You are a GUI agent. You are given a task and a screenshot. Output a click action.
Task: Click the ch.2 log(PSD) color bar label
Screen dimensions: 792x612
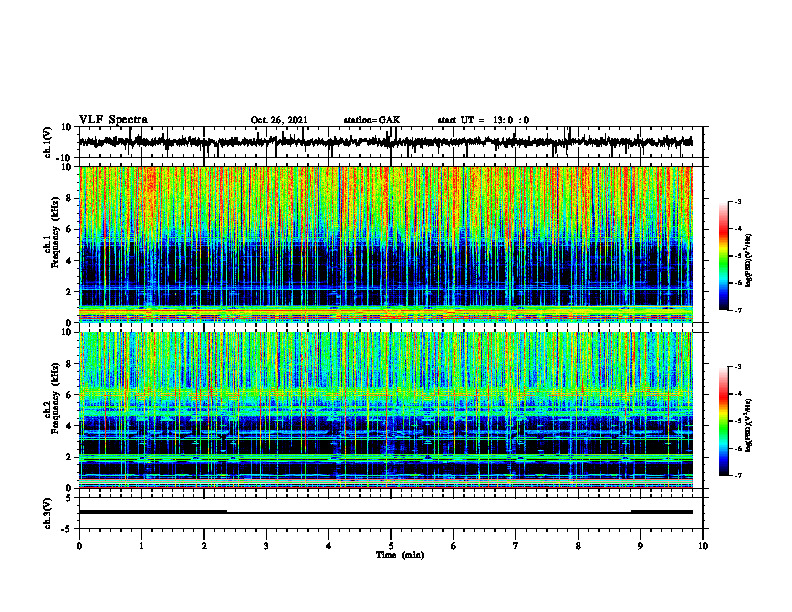point(749,424)
